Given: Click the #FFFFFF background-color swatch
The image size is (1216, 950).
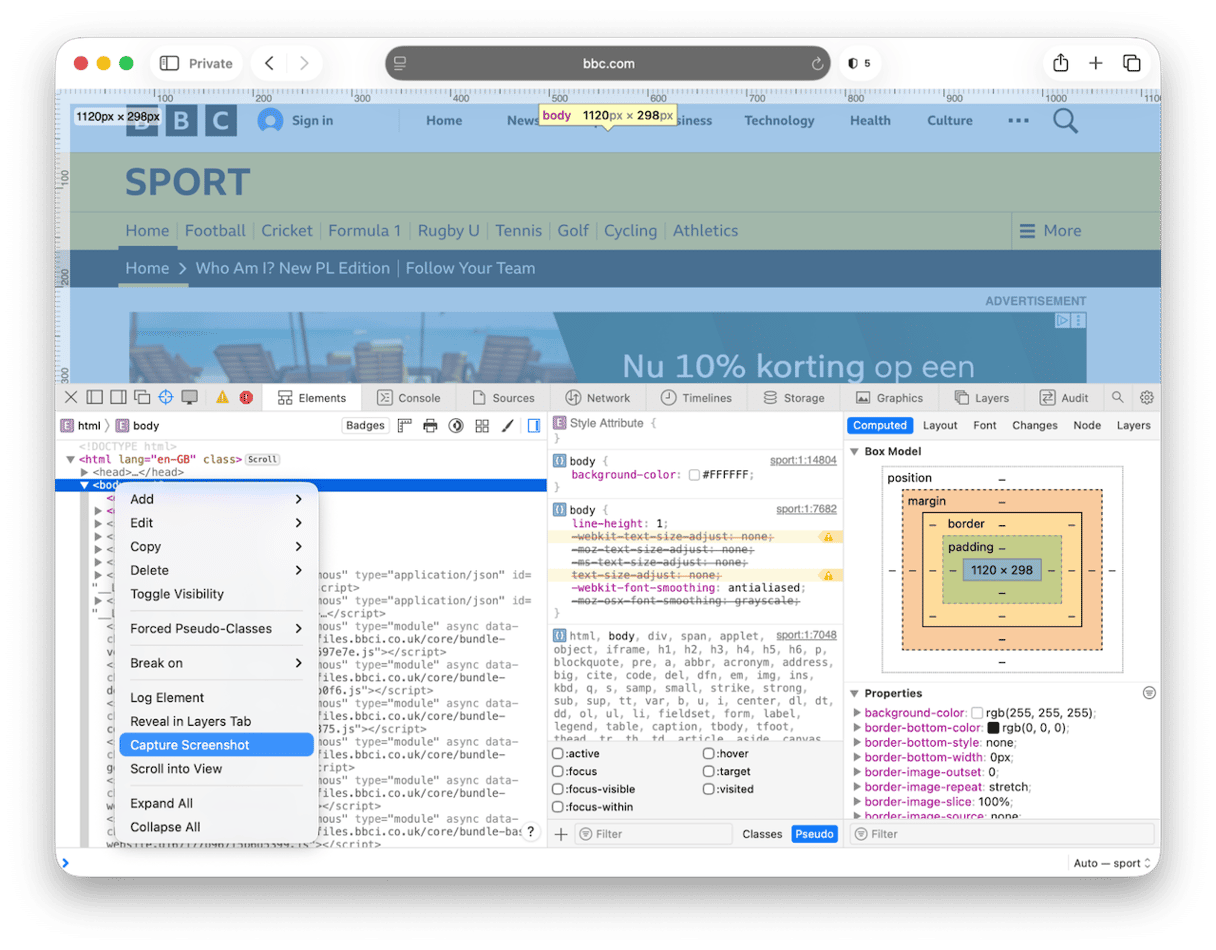Looking at the screenshot, I should click(694, 475).
